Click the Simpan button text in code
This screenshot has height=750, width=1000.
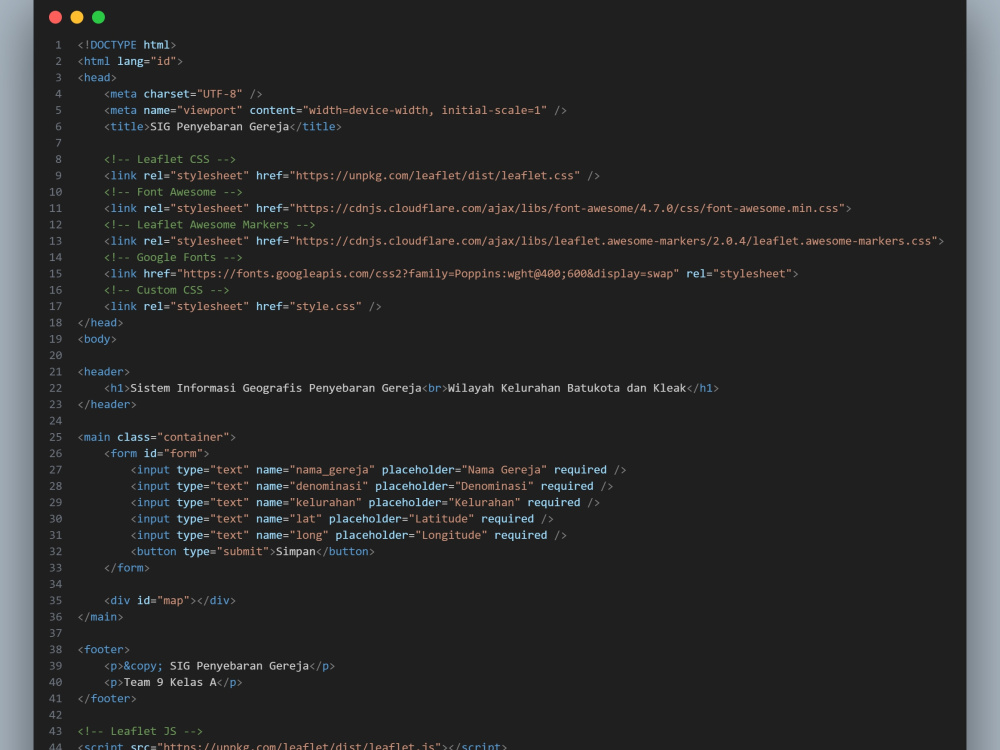click(x=295, y=552)
